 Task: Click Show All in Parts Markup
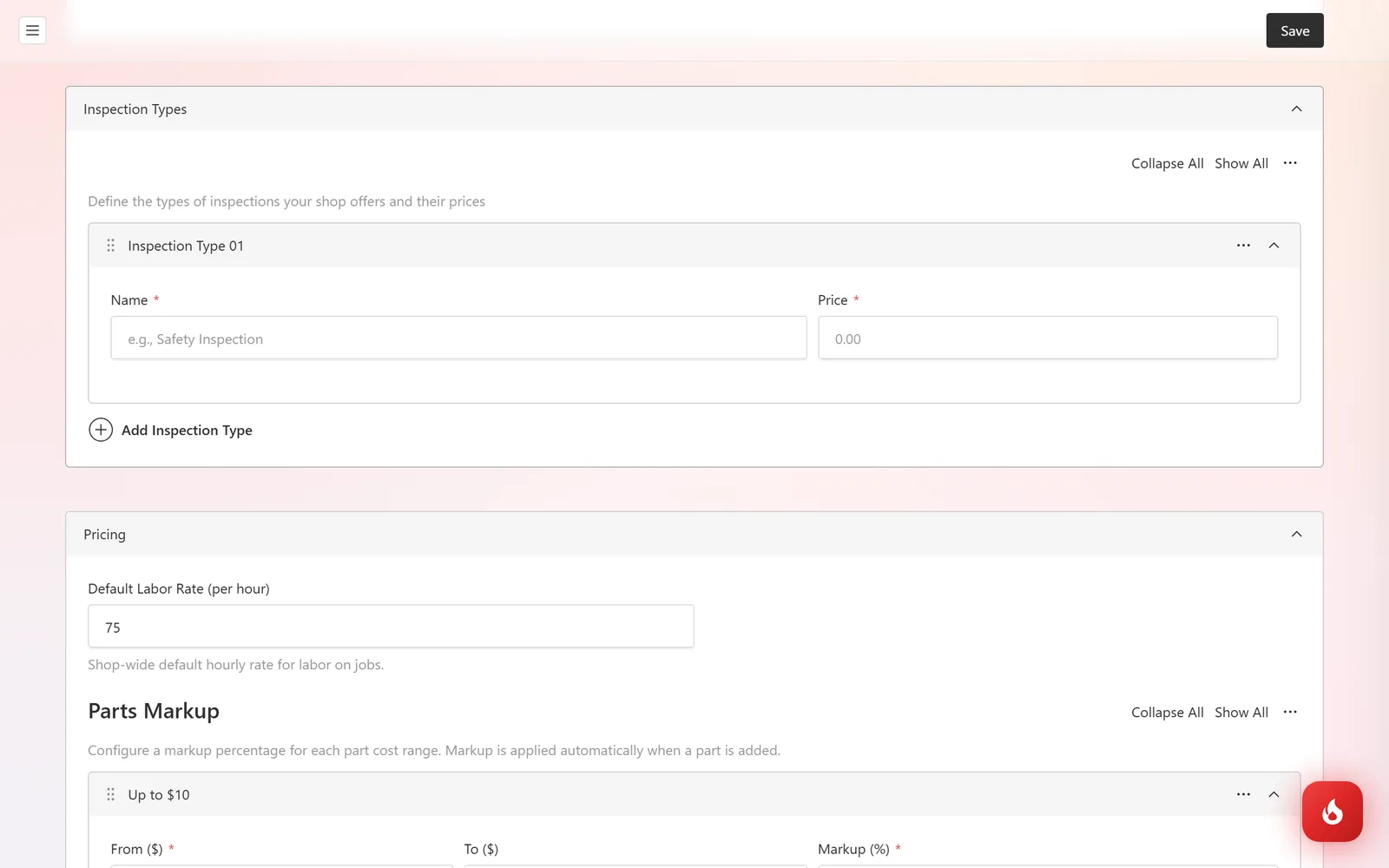(x=1241, y=713)
